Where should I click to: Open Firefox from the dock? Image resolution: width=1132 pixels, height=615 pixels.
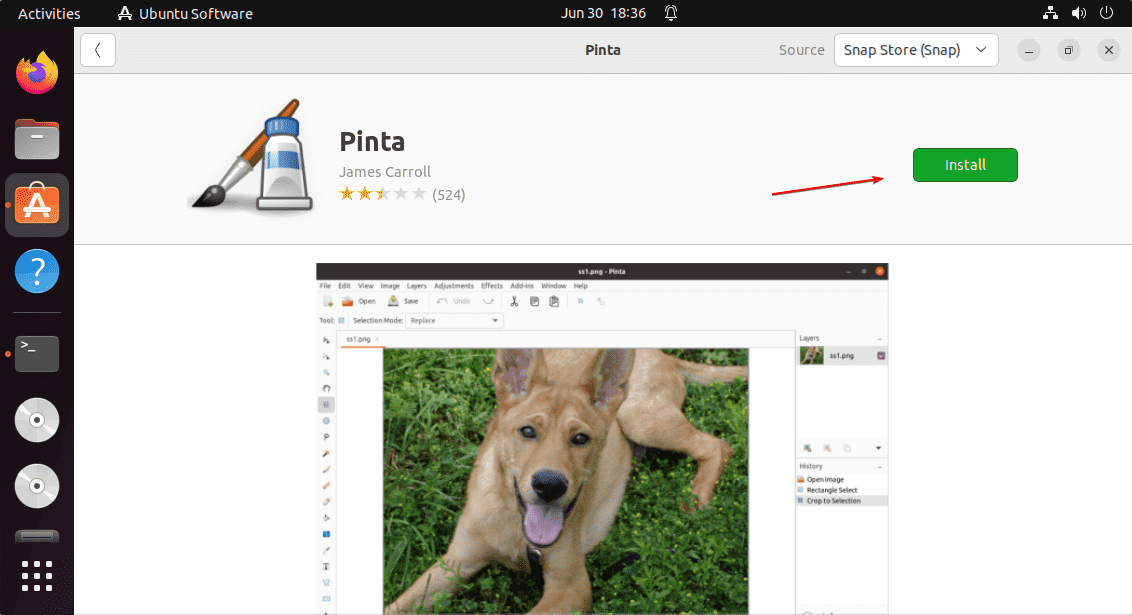click(36, 71)
